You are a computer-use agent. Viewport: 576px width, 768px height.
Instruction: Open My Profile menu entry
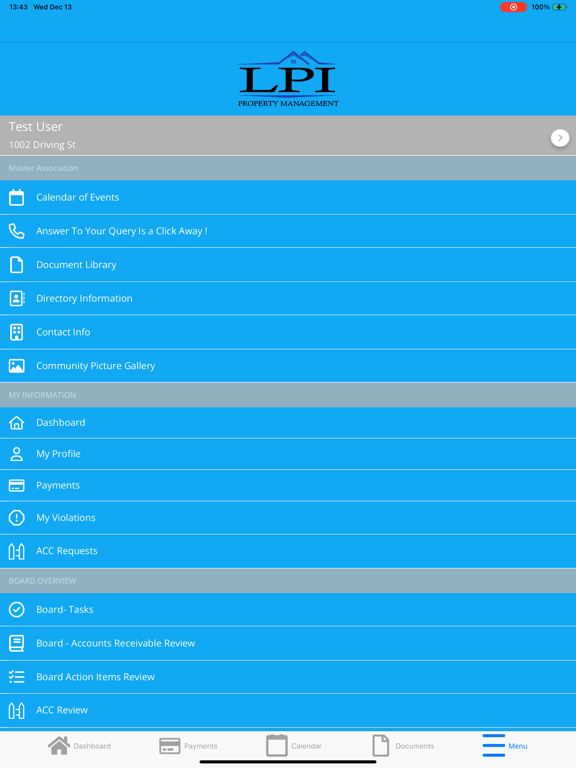tap(288, 454)
